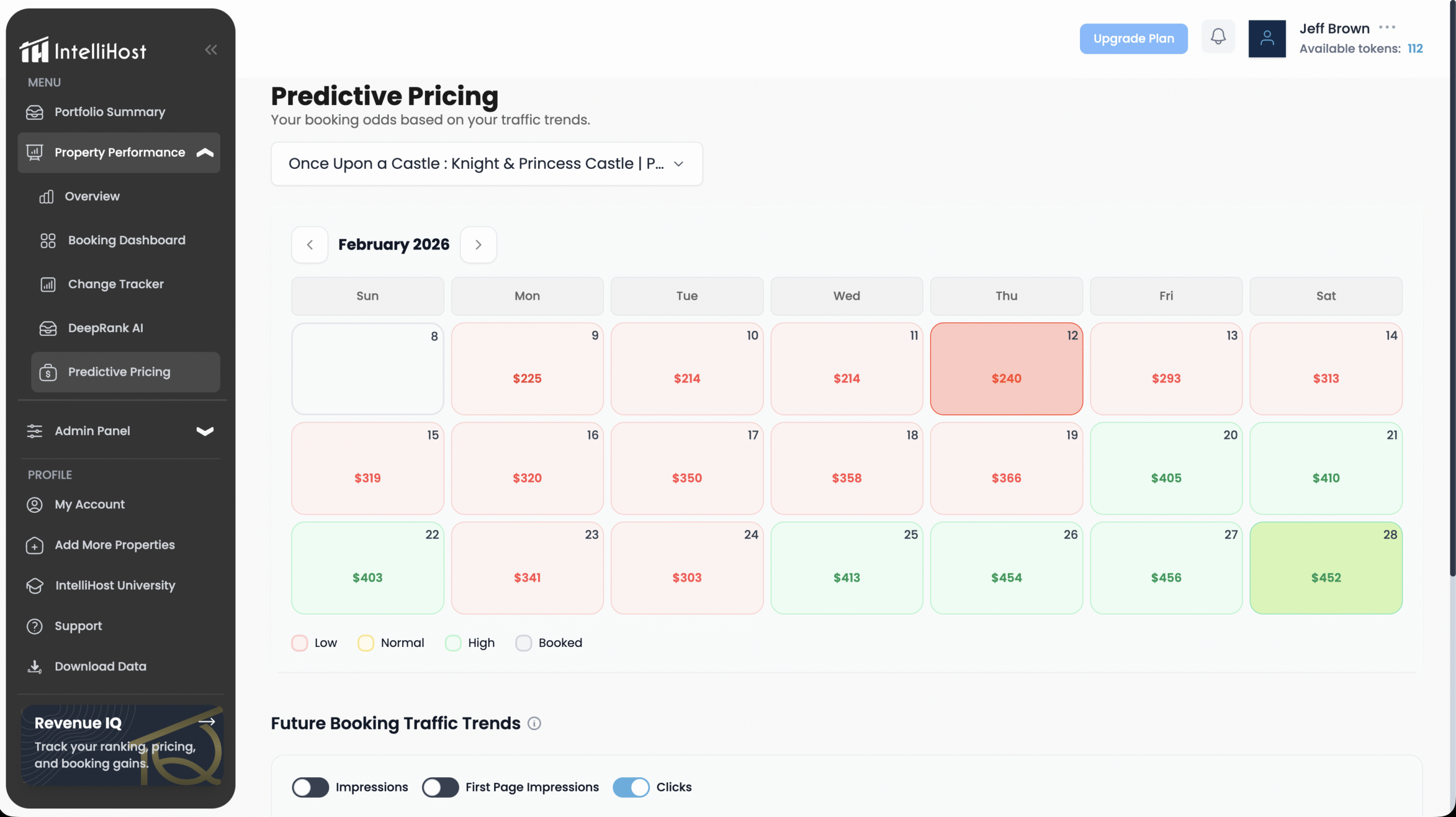Select the February 28 cell priced $452

click(x=1325, y=568)
